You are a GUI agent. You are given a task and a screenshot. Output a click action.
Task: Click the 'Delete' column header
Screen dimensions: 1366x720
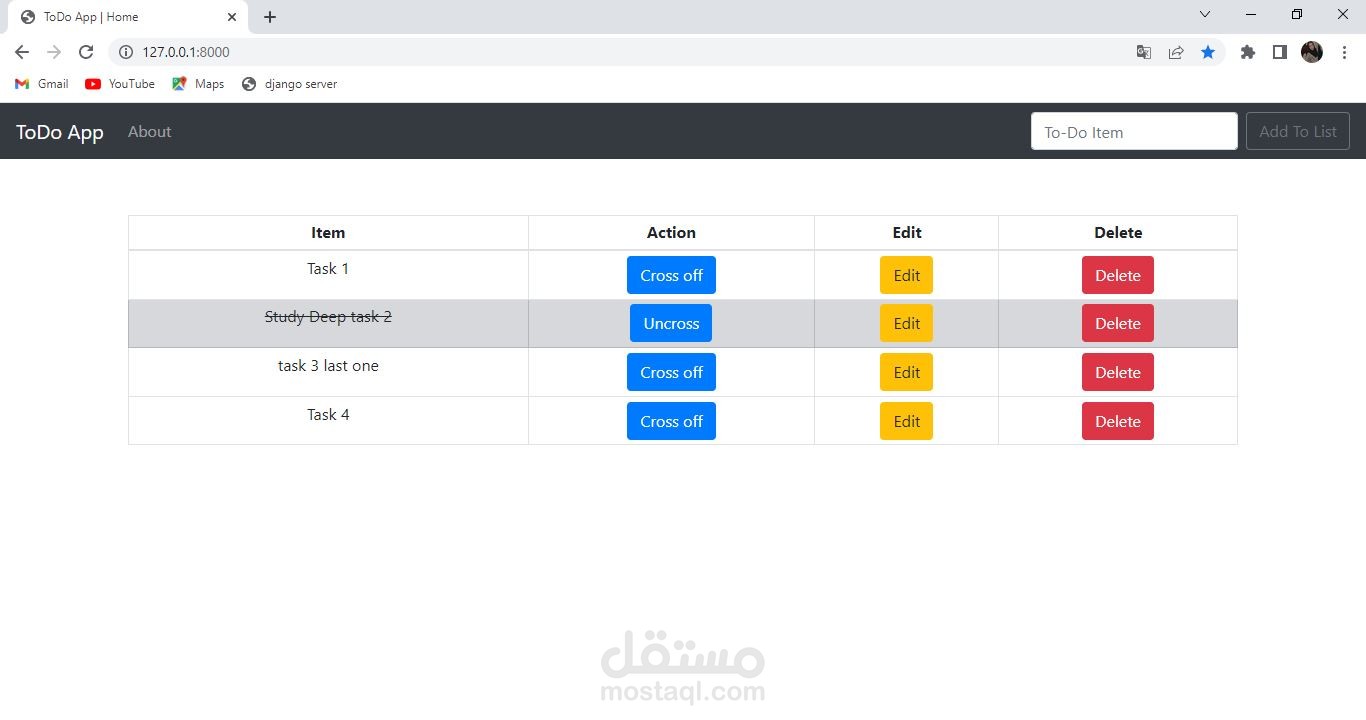pos(1118,232)
